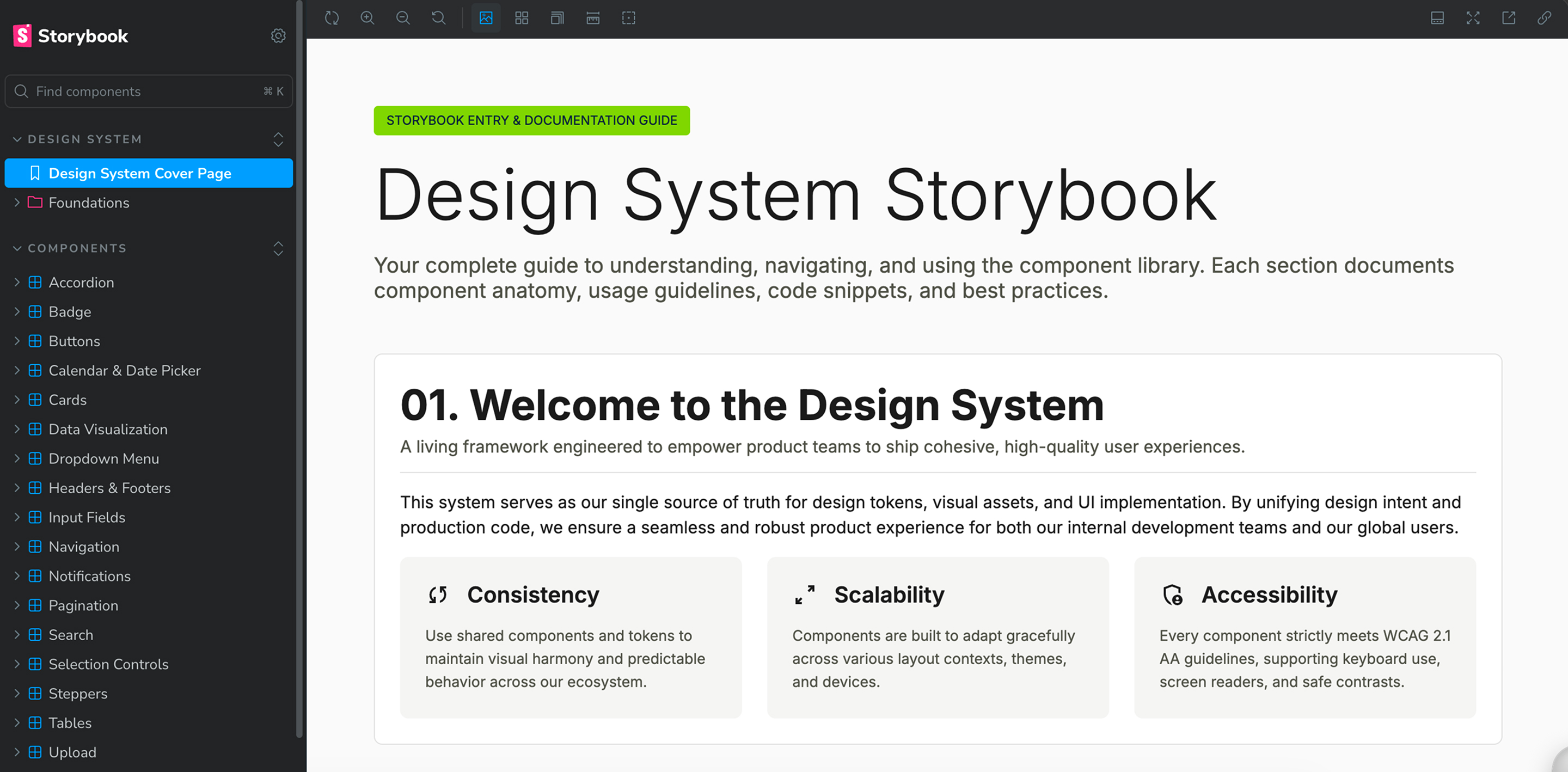Screen dimensions: 1568x772
Task: Toggle outlines dashed square icon
Action: click(x=629, y=17)
